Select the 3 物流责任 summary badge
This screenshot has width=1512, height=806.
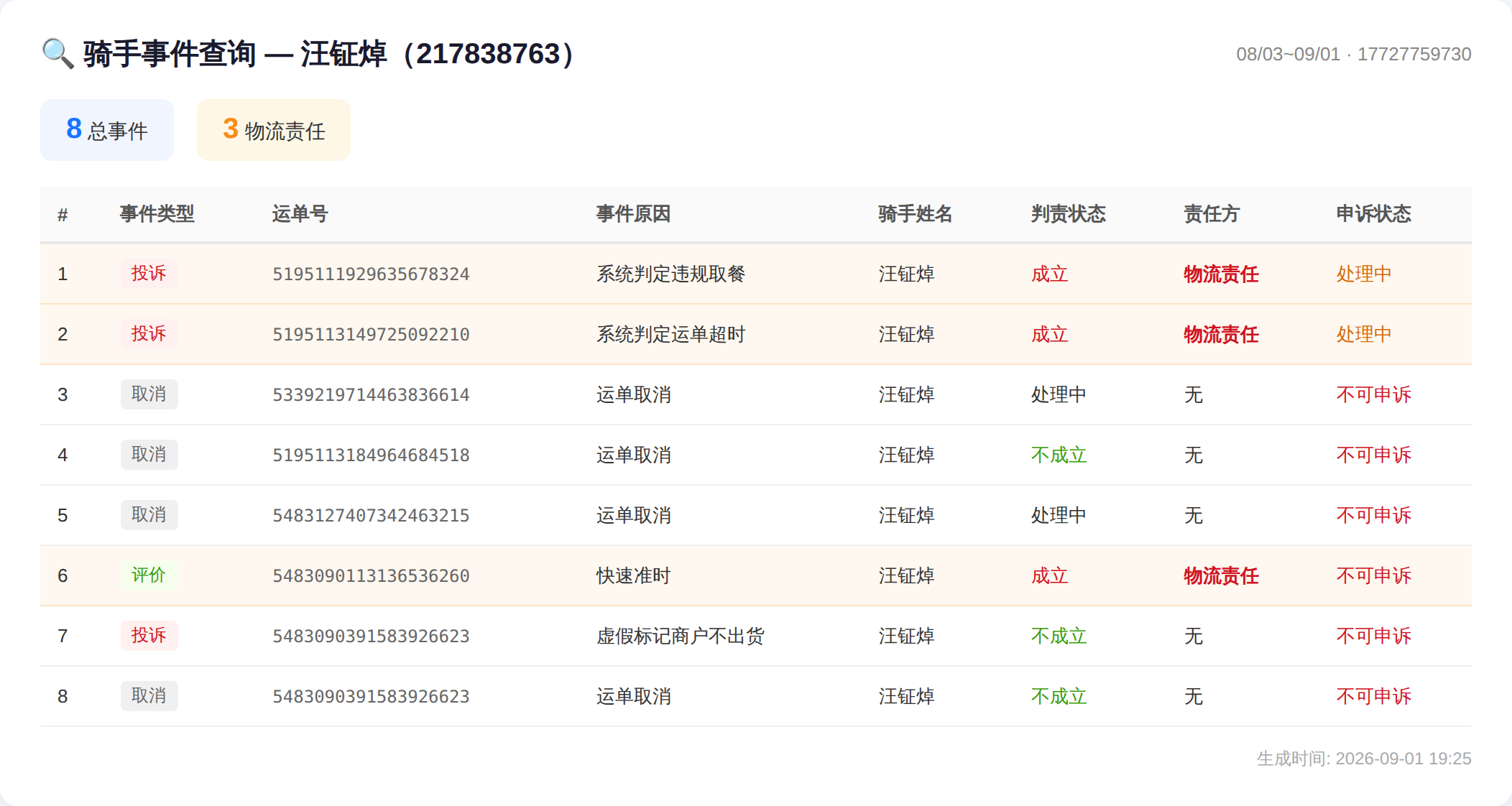[274, 130]
